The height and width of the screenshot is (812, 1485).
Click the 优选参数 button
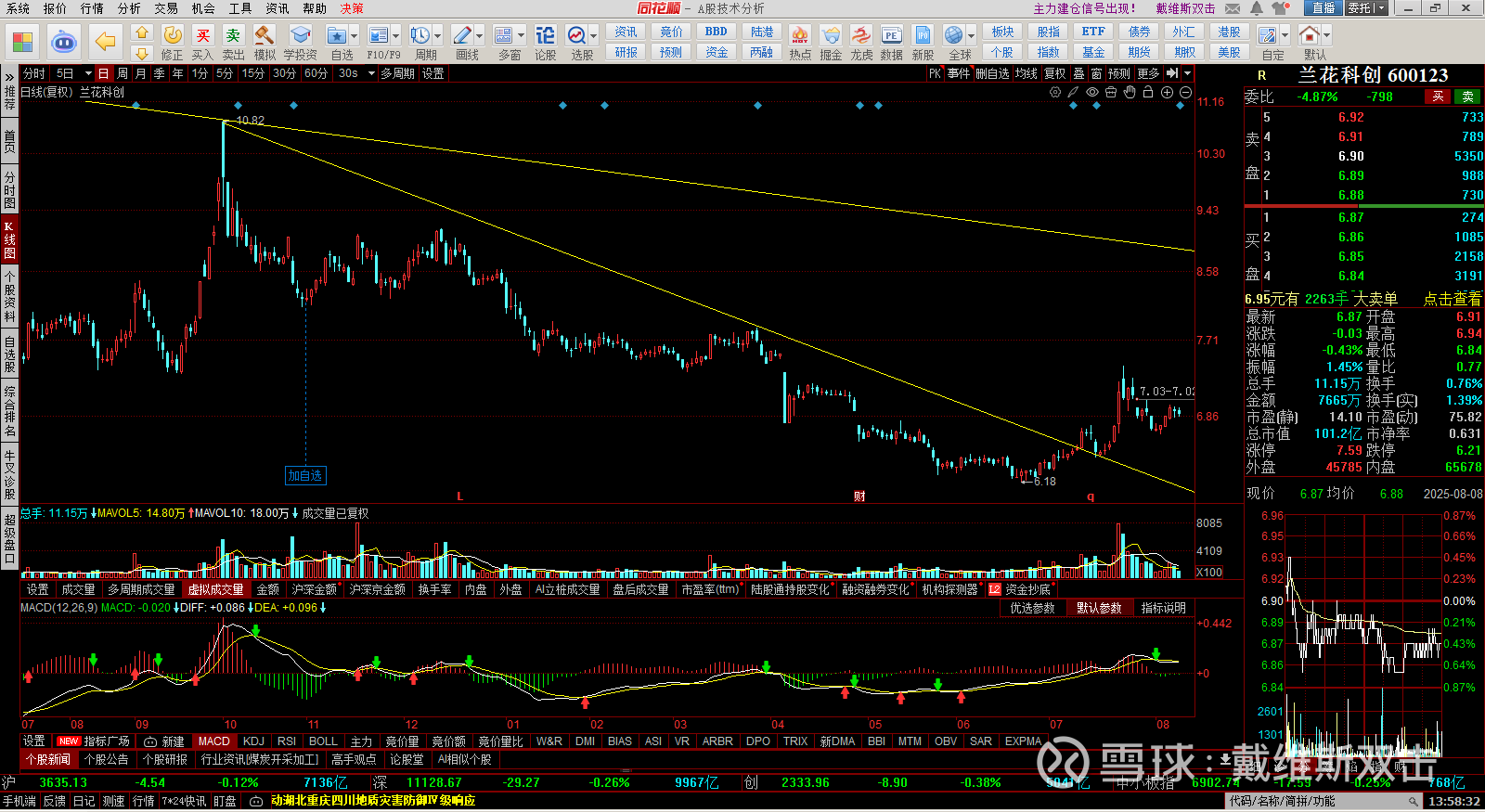point(1033,608)
